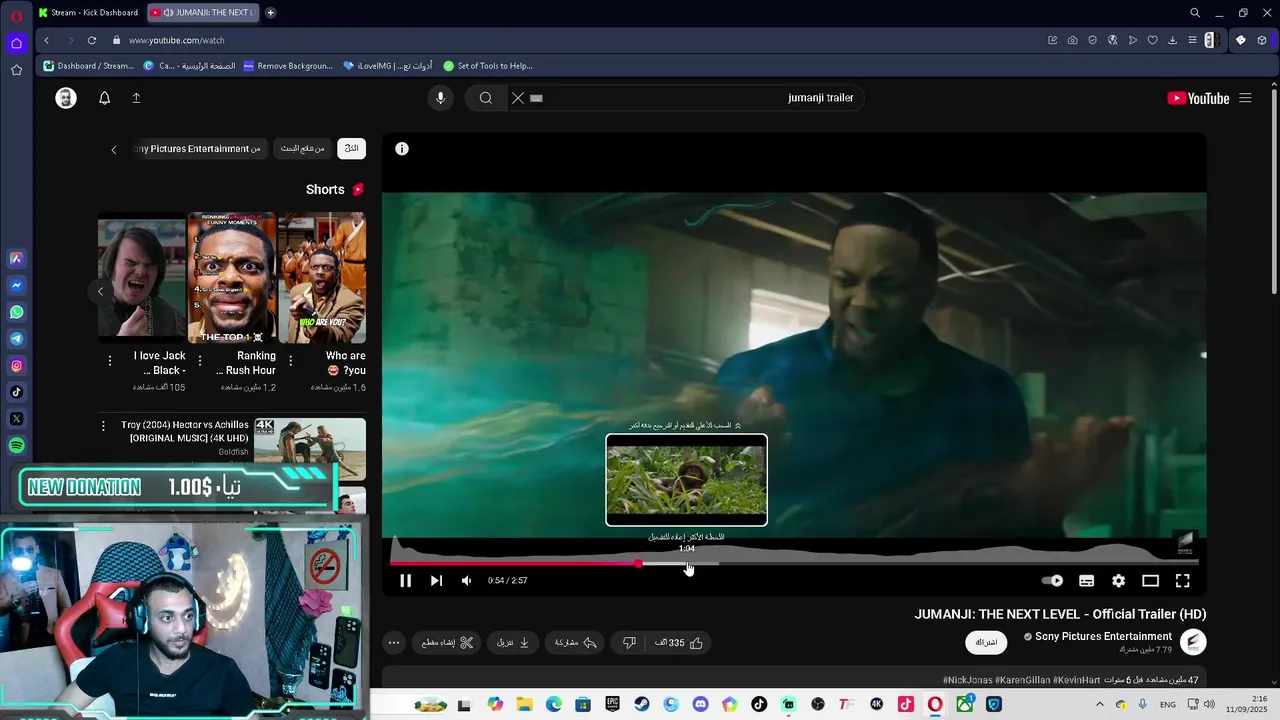Open the YouTube create/upload icon
The width and height of the screenshot is (1280, 720).
(136, 98)
